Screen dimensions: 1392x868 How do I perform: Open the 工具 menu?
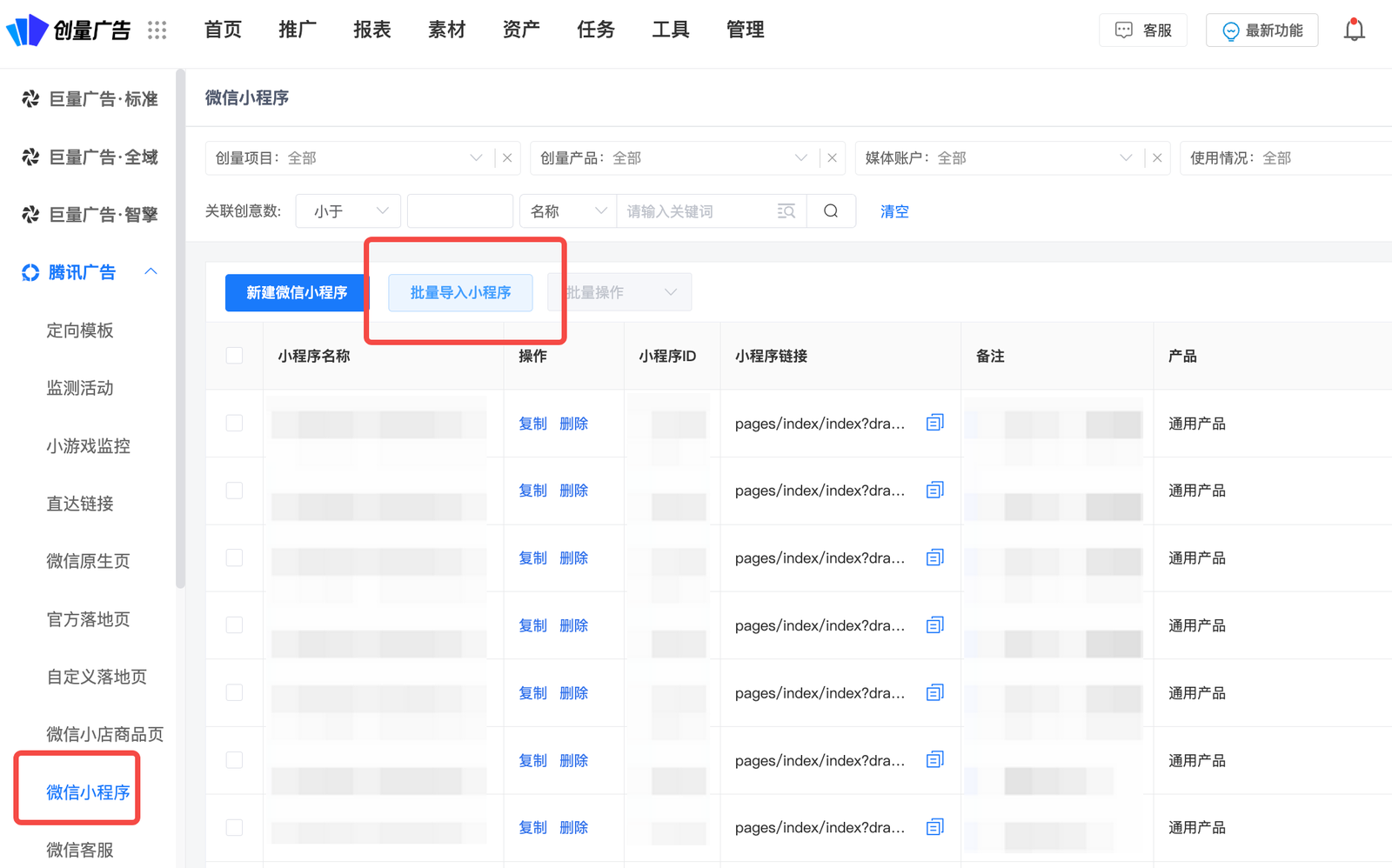(x=671, y=30)
